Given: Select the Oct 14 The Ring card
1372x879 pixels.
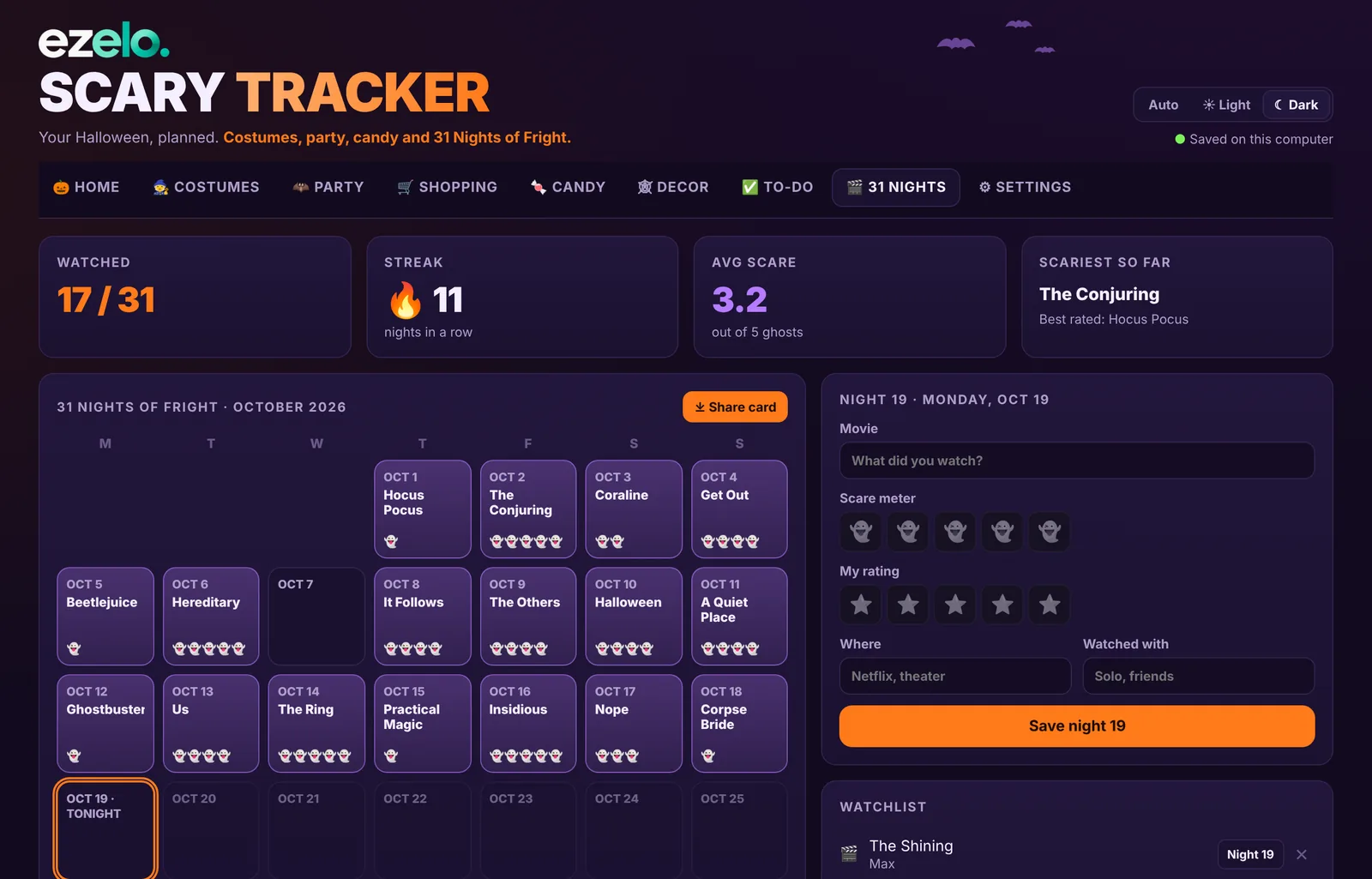Looking at the screenshot, I should coord(316,724).
